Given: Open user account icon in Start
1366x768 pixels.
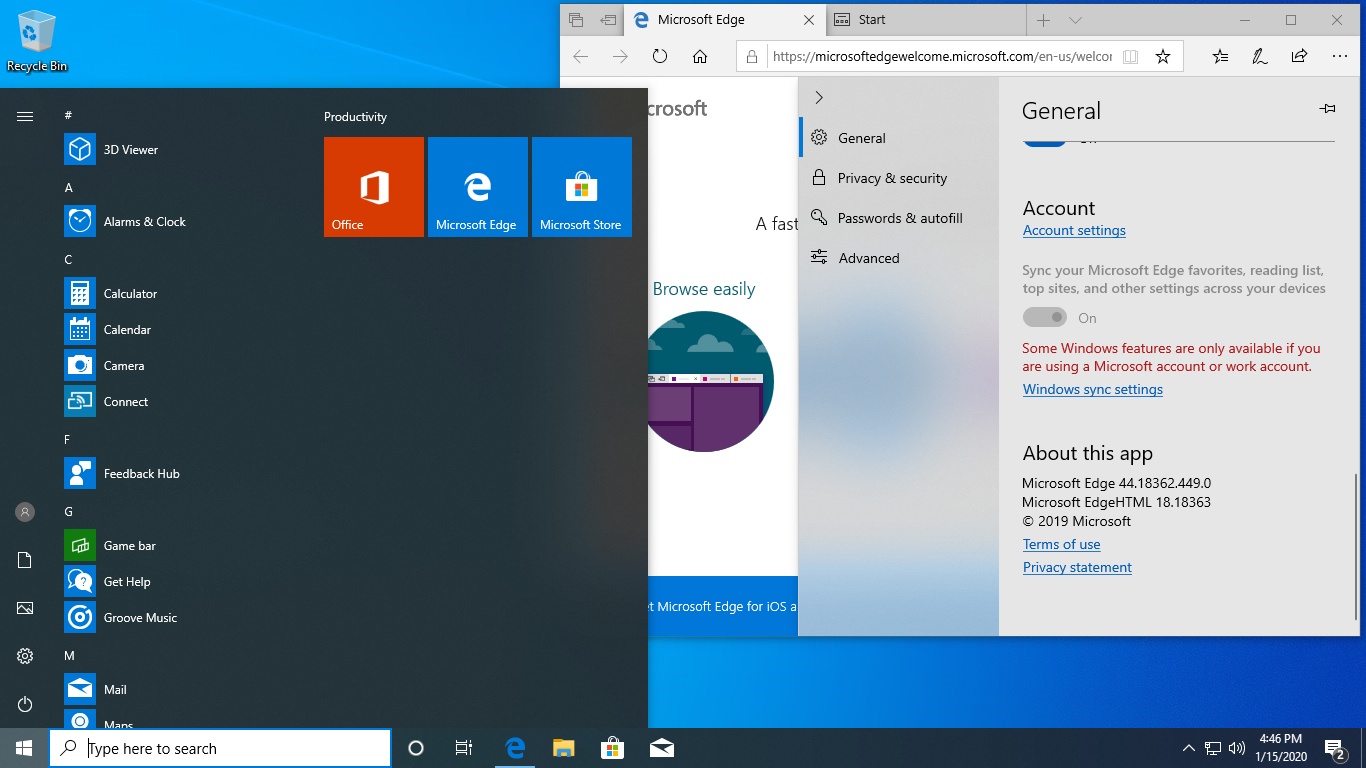Looking at the screenshot, I should 25,512.
